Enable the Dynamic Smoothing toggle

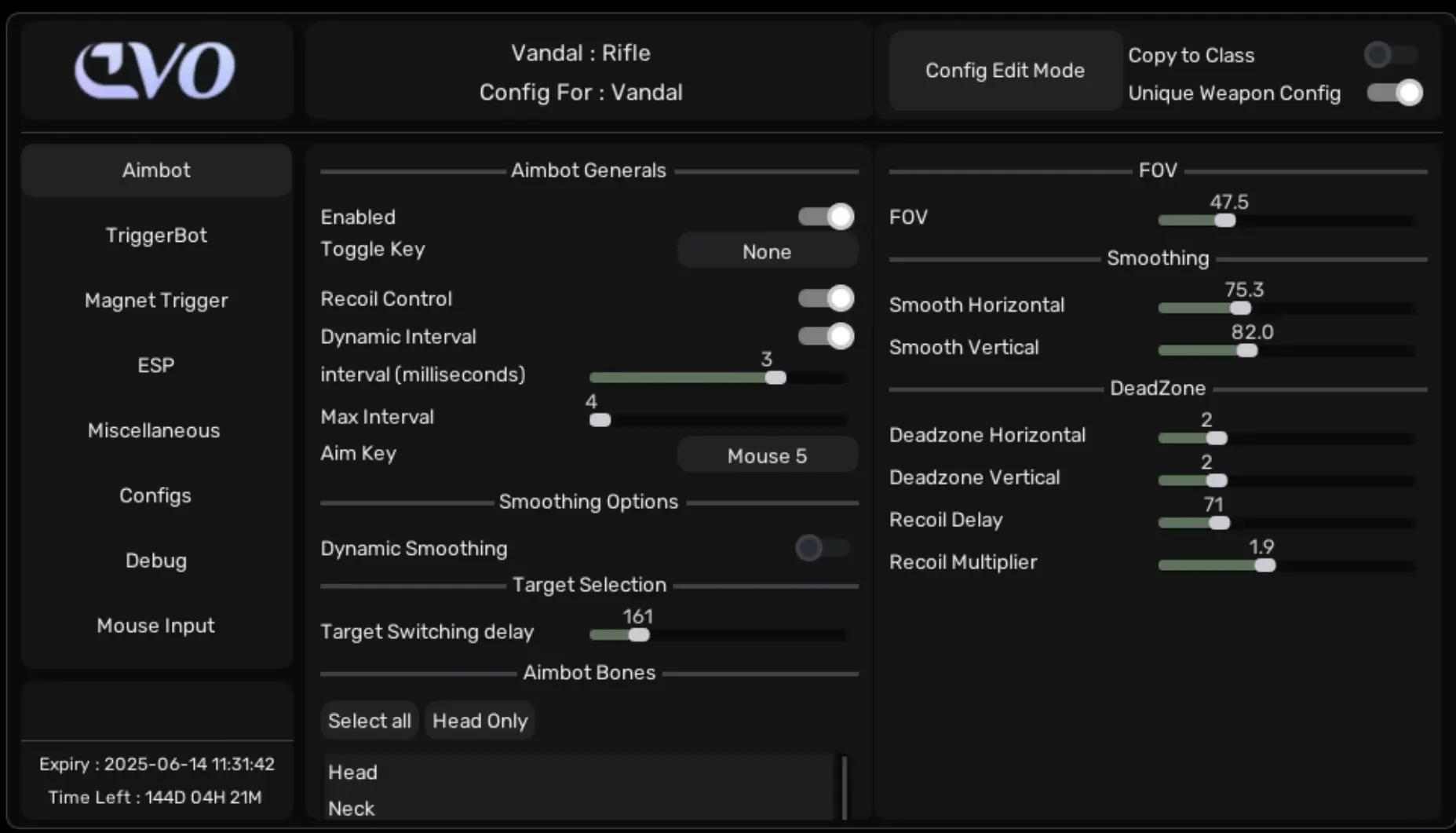point(821,548)
